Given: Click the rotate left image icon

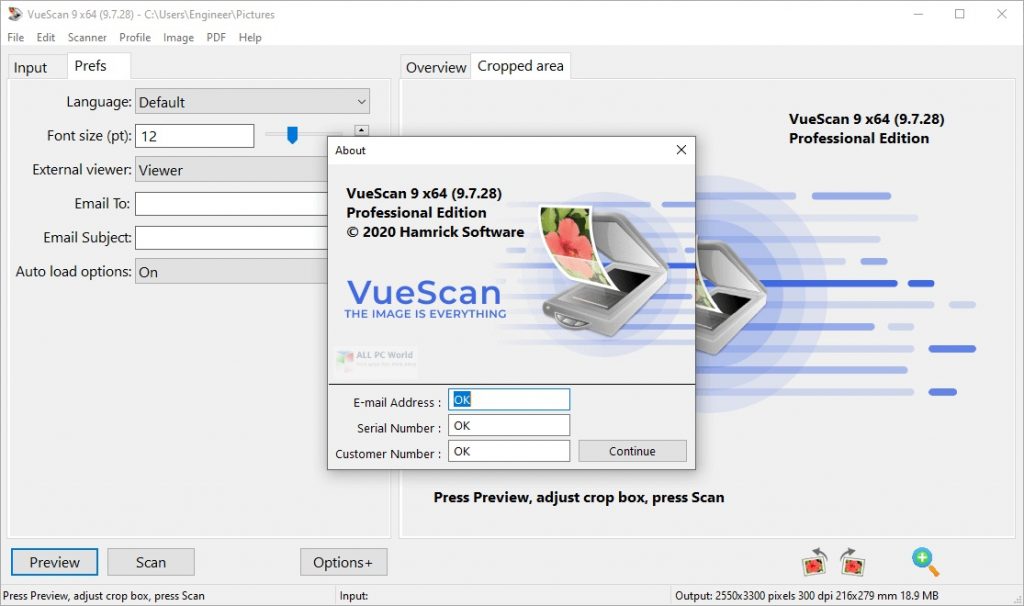Looking at the screenshot, I should pos(814,562).
